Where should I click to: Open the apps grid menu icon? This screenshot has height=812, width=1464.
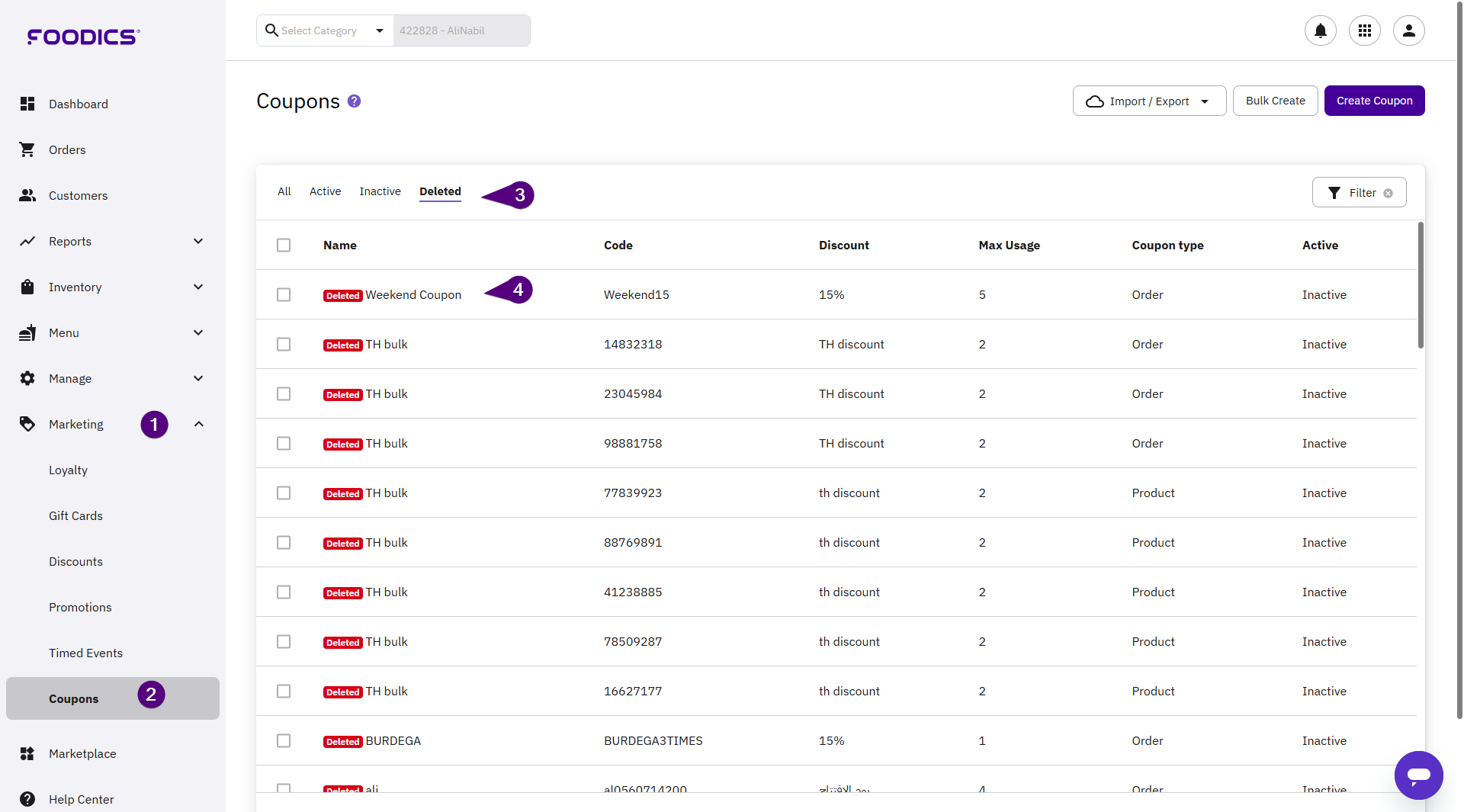coord(1364,30)
